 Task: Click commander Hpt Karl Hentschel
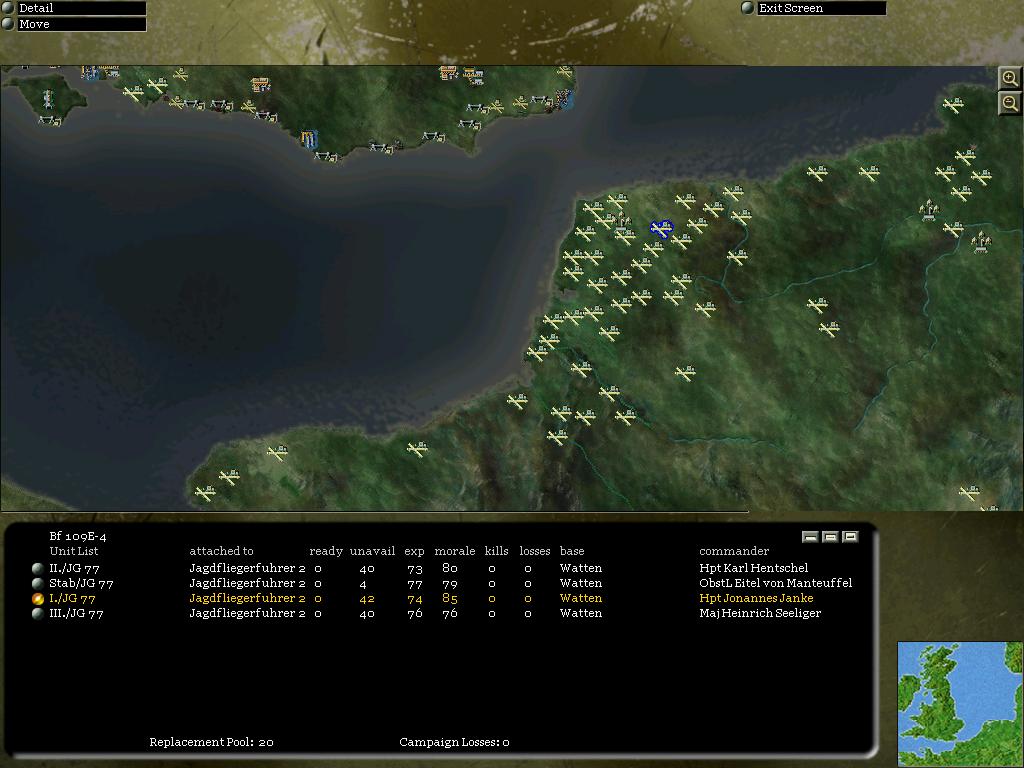coord(754,568)
